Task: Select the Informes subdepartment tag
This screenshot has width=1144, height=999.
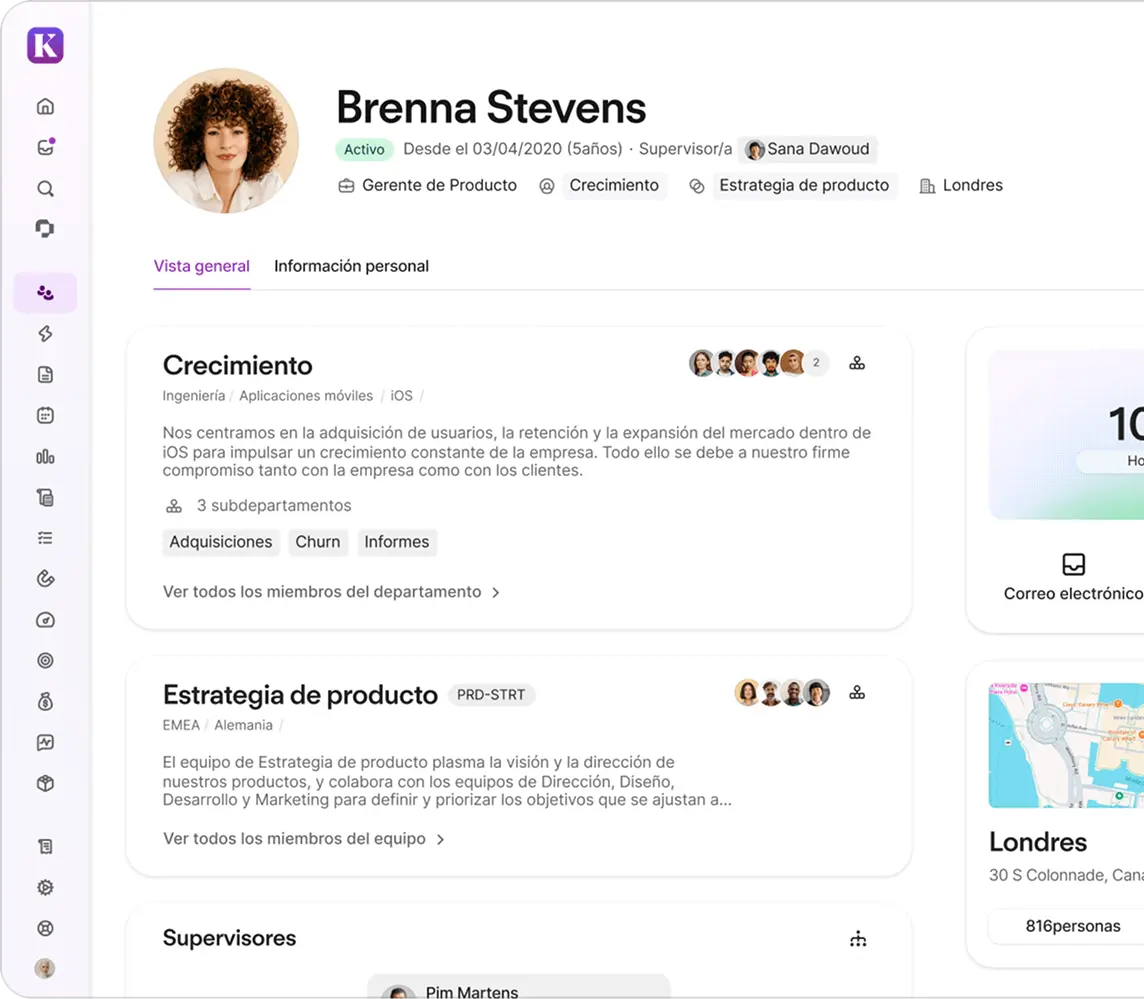Action: click(397, 542)
